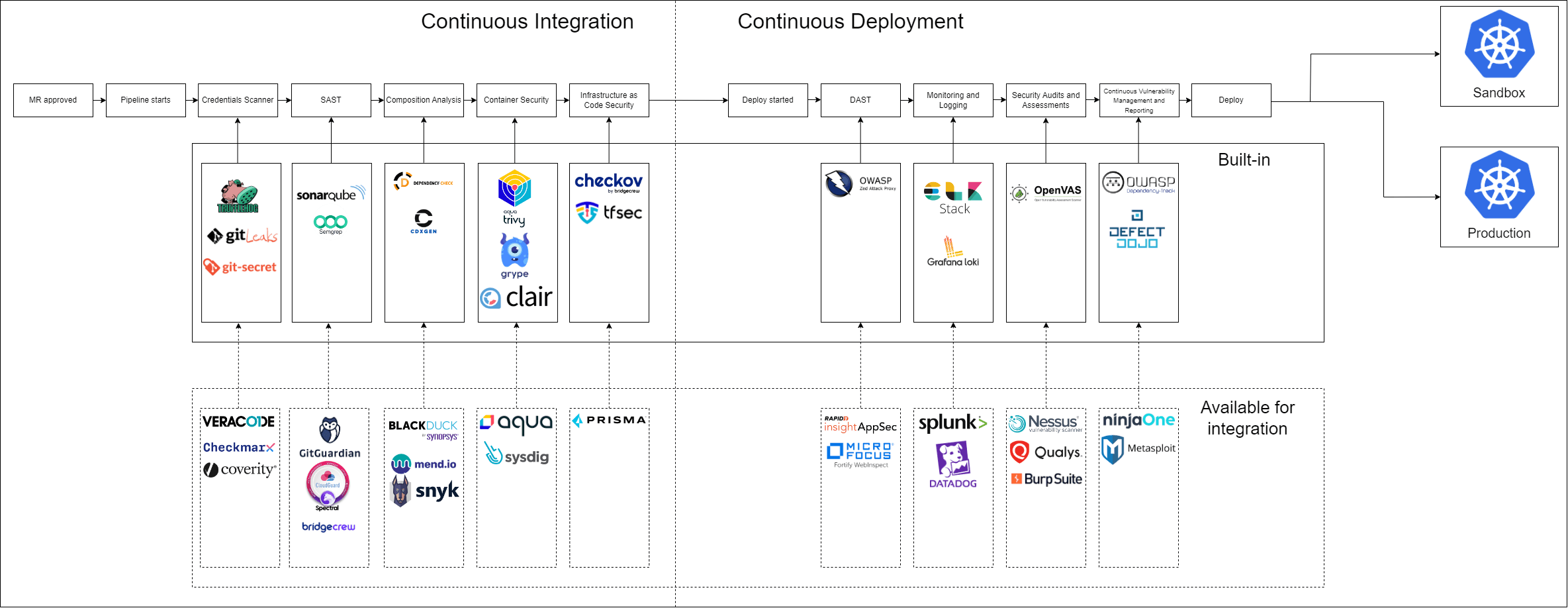Select the MR approved step box

pos(52,99)
